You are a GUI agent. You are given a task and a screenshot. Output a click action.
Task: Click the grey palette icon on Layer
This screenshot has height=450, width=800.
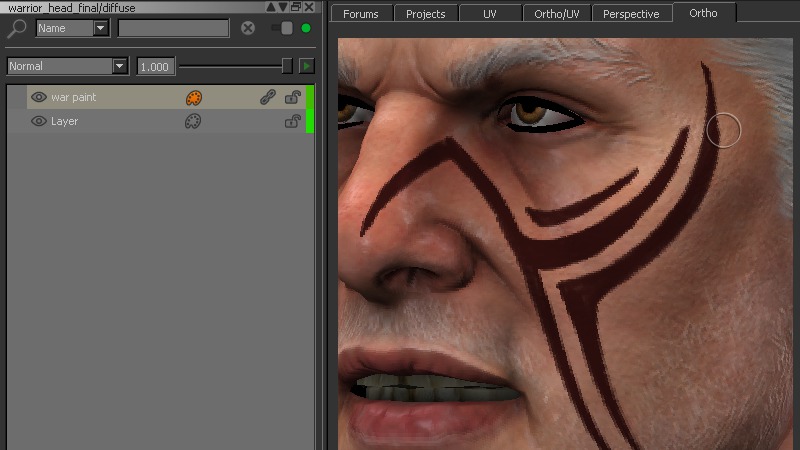click(x=193, y=121)
